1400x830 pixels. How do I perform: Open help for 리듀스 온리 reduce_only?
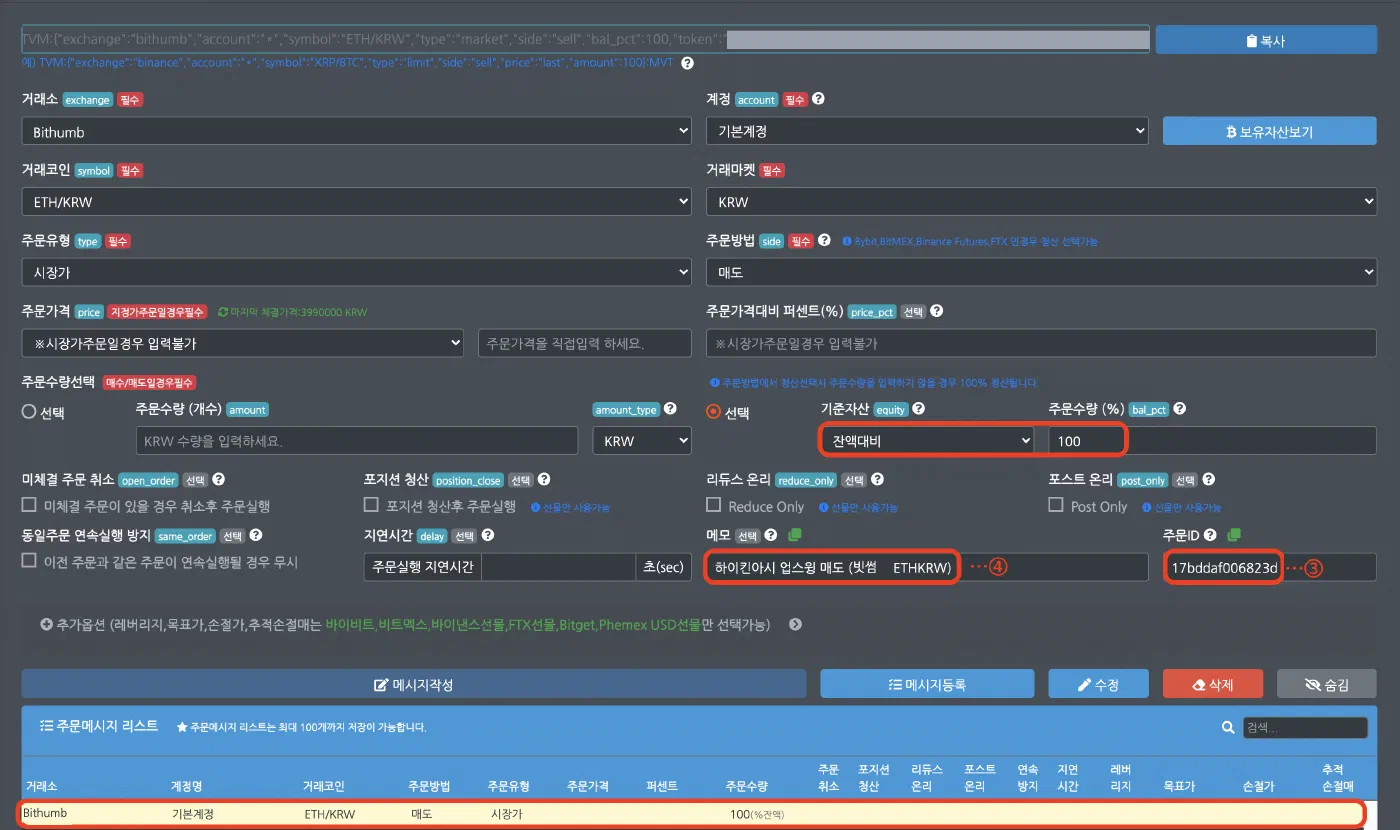876,480
